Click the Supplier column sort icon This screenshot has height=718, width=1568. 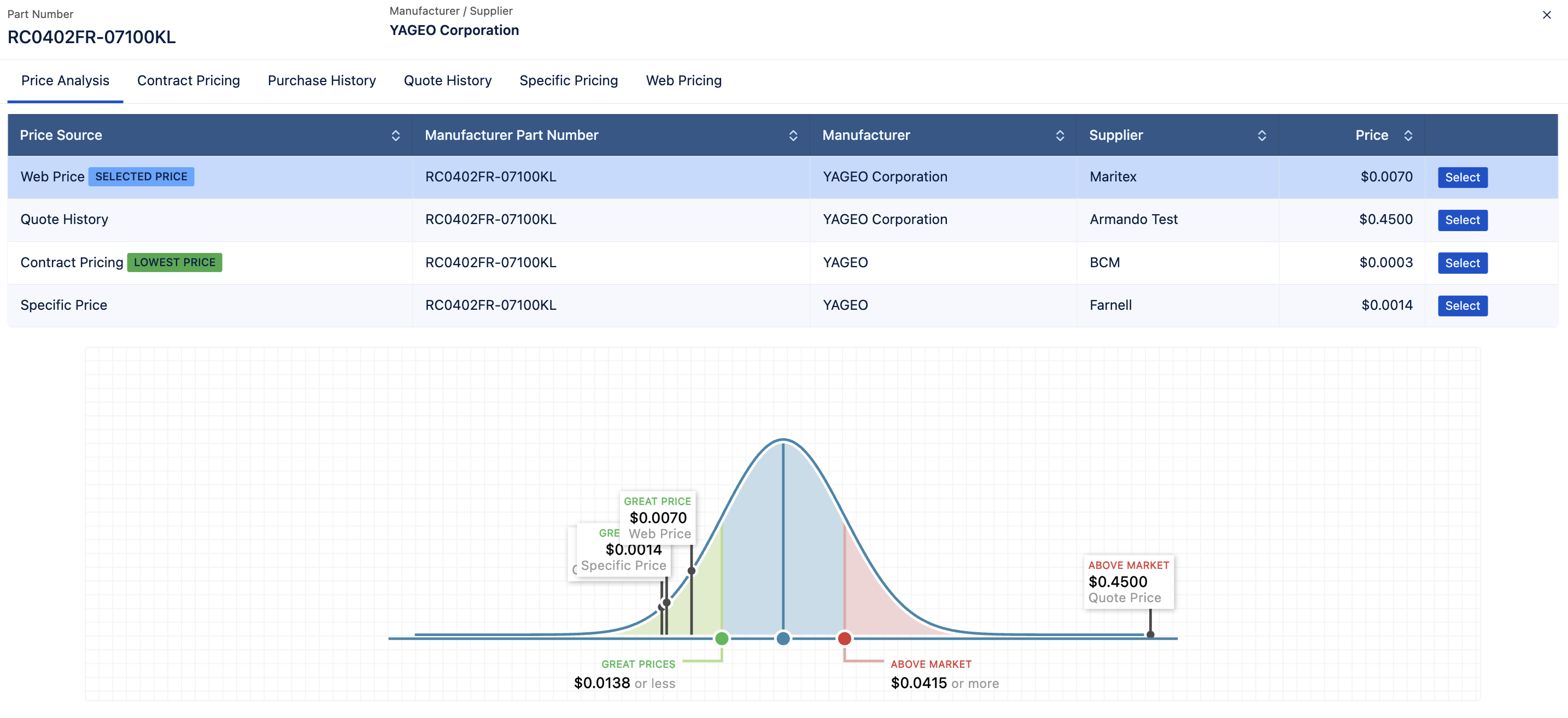coord(1261,135)
